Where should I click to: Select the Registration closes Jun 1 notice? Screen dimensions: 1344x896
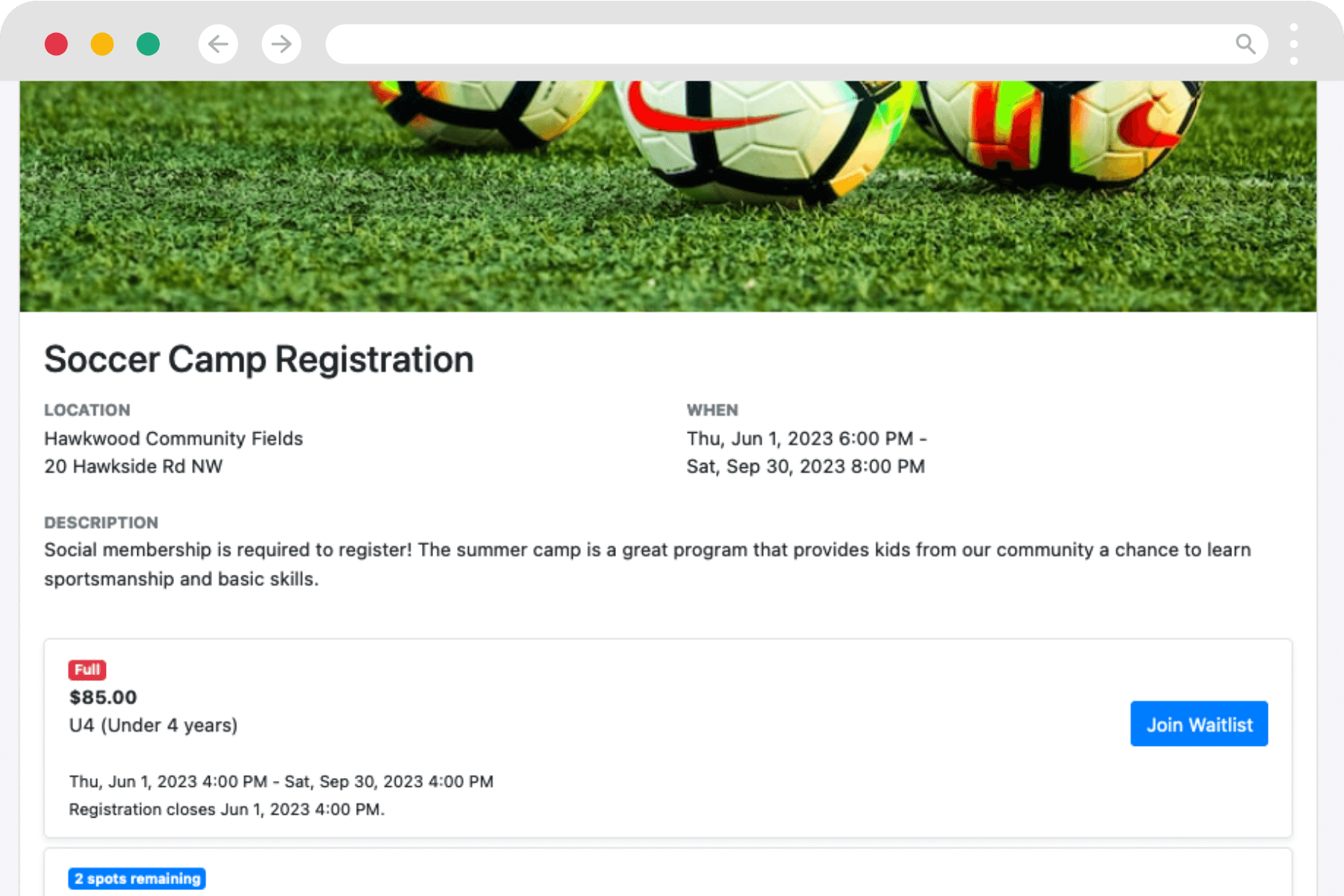point(226,809)
